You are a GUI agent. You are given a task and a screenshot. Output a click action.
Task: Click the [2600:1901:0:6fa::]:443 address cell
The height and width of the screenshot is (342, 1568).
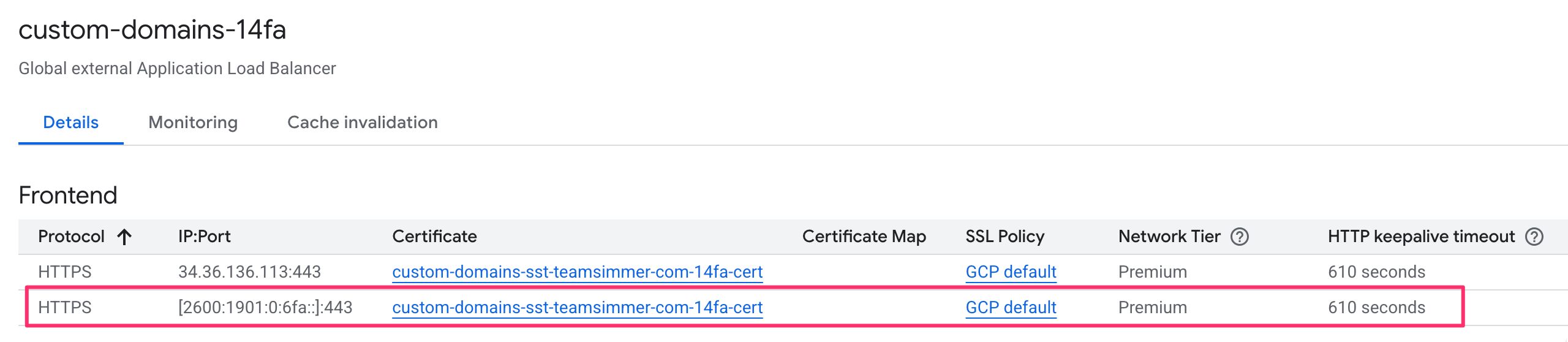(265, 308)
